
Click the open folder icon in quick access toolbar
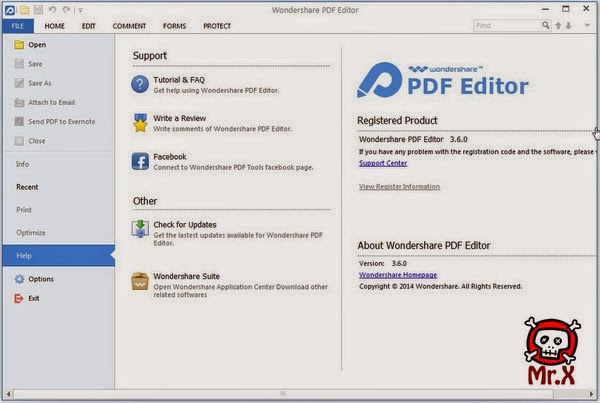pos(24,10)
